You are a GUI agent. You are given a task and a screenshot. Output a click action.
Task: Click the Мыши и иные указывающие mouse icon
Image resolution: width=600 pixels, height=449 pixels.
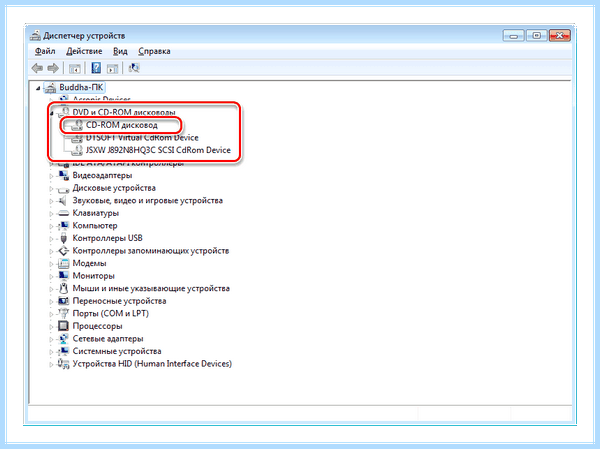pos(63,289)
